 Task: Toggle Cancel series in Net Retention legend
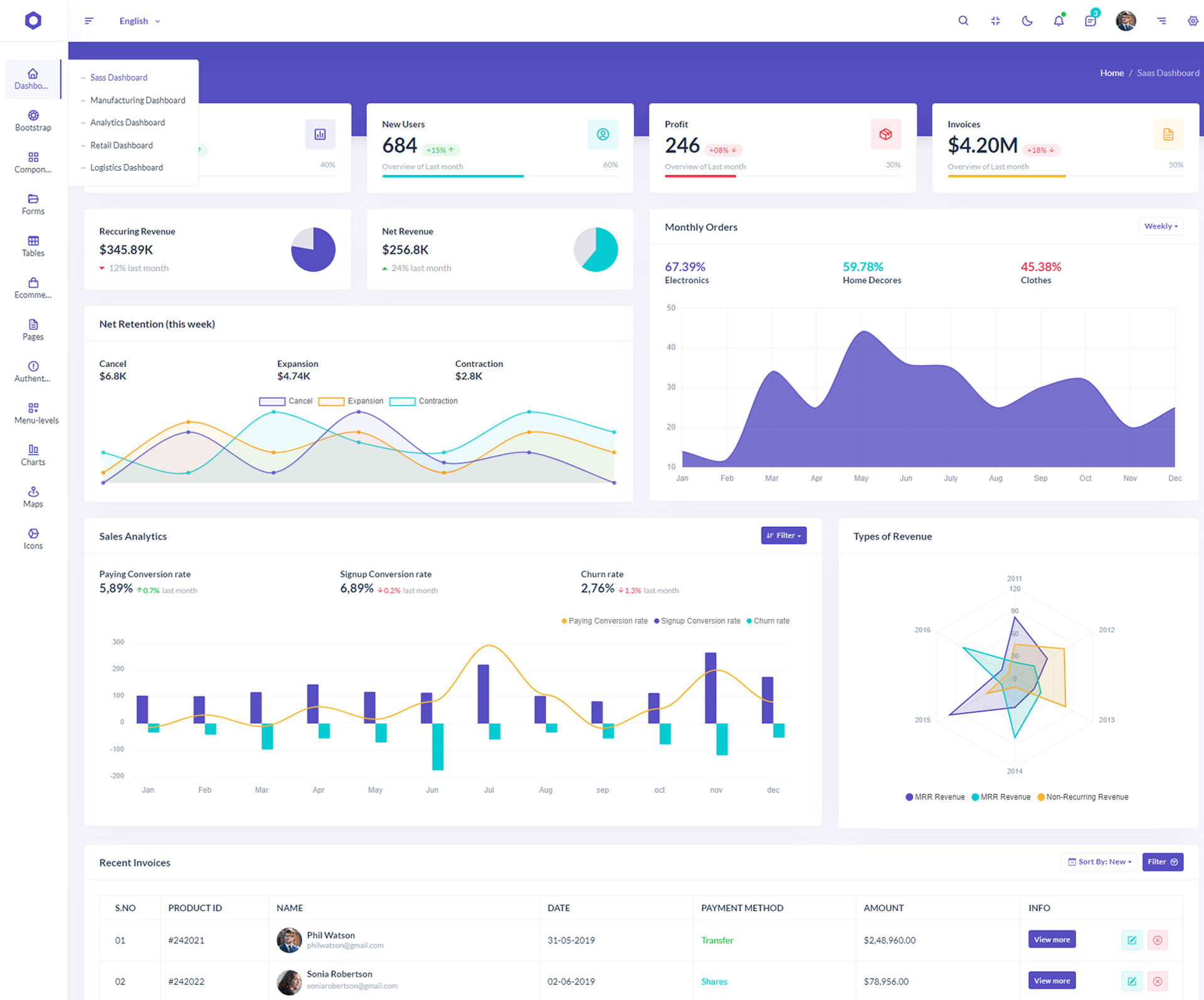coord(286,401)
